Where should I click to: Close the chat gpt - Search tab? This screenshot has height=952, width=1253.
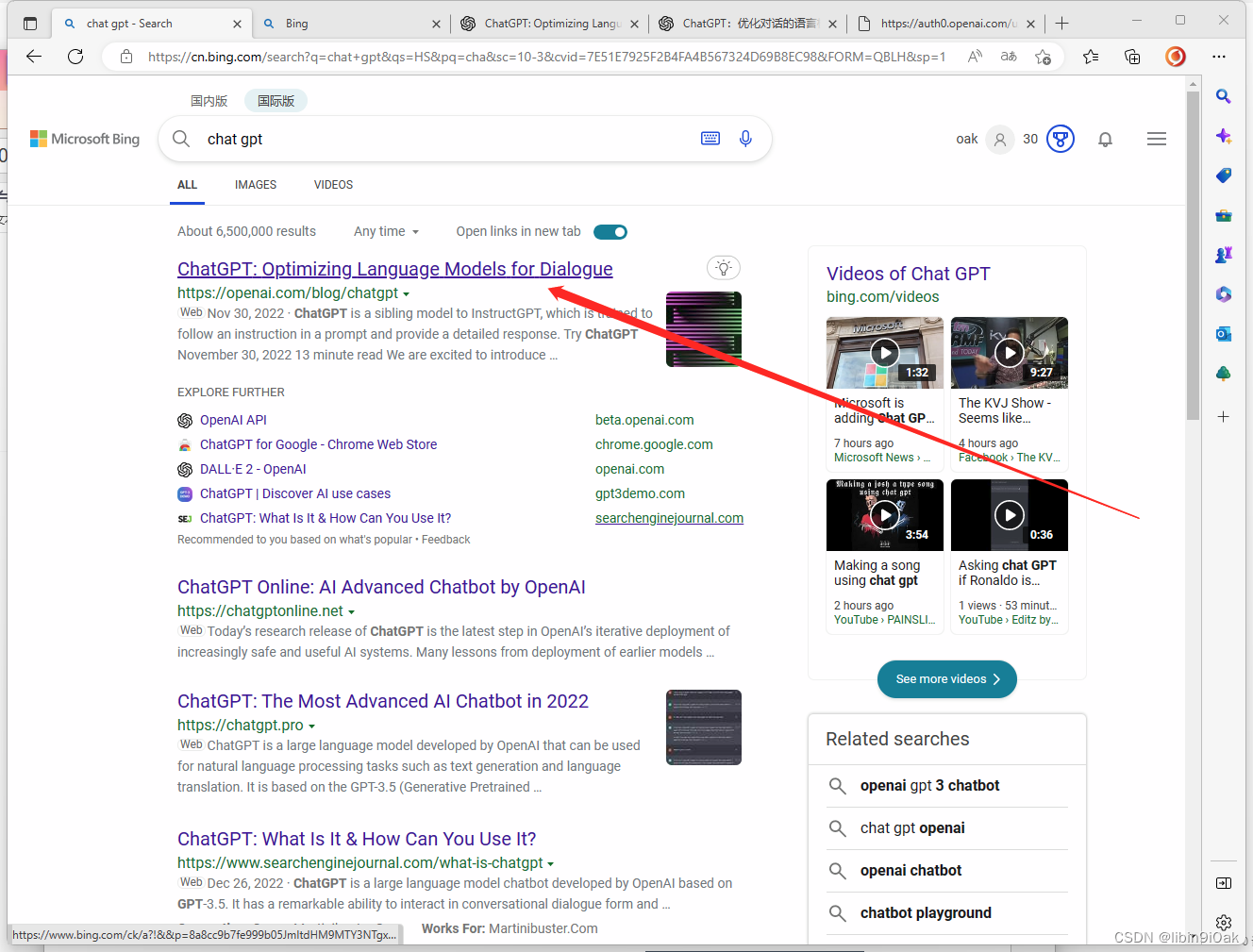click(237, 24)
